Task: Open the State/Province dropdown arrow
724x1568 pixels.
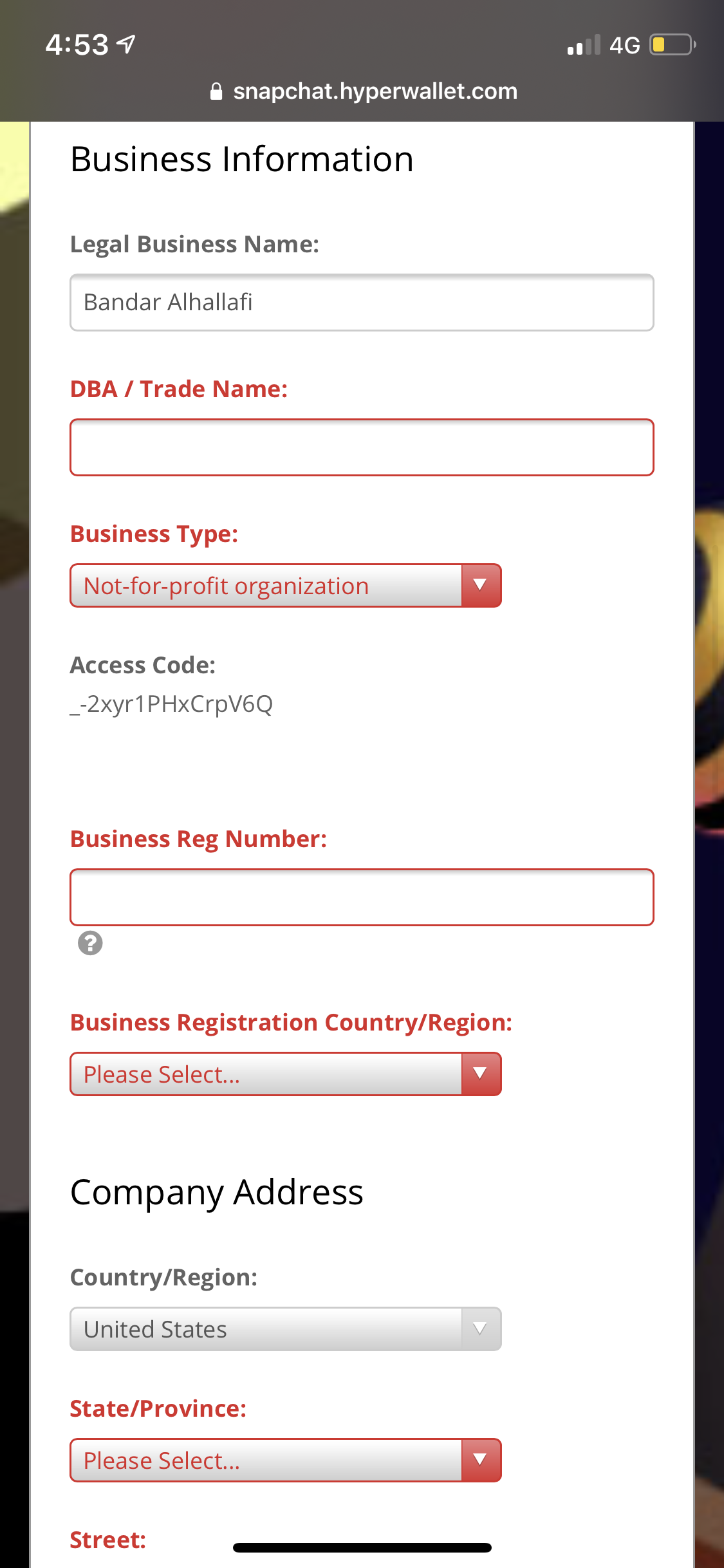Action: 481,1461
